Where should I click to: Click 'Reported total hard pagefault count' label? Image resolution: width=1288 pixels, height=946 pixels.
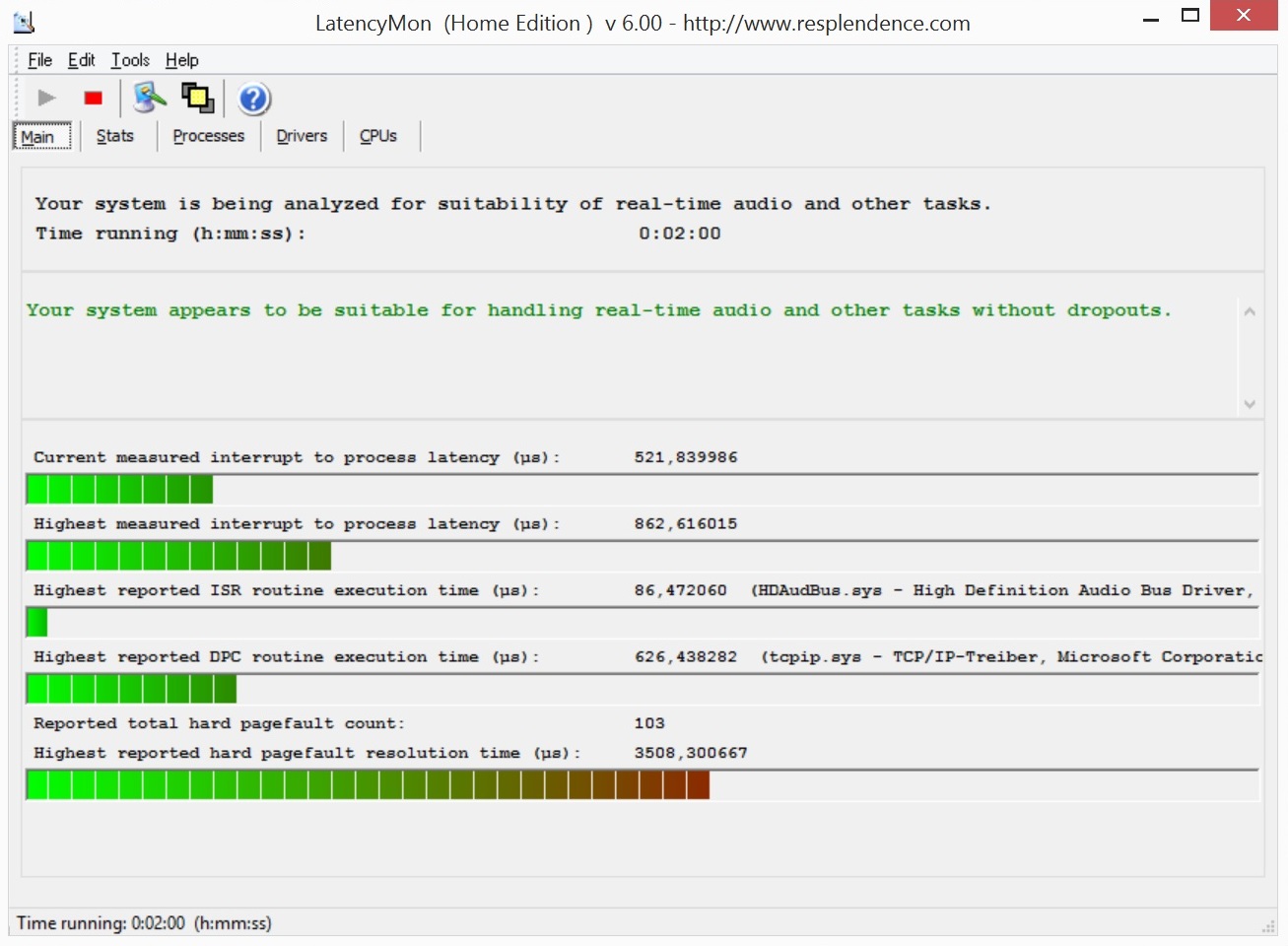(219, 723)
